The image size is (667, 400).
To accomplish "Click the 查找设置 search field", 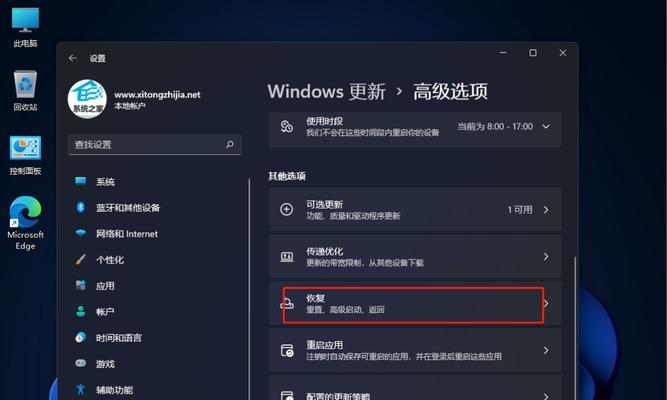I will coord(154,145).
